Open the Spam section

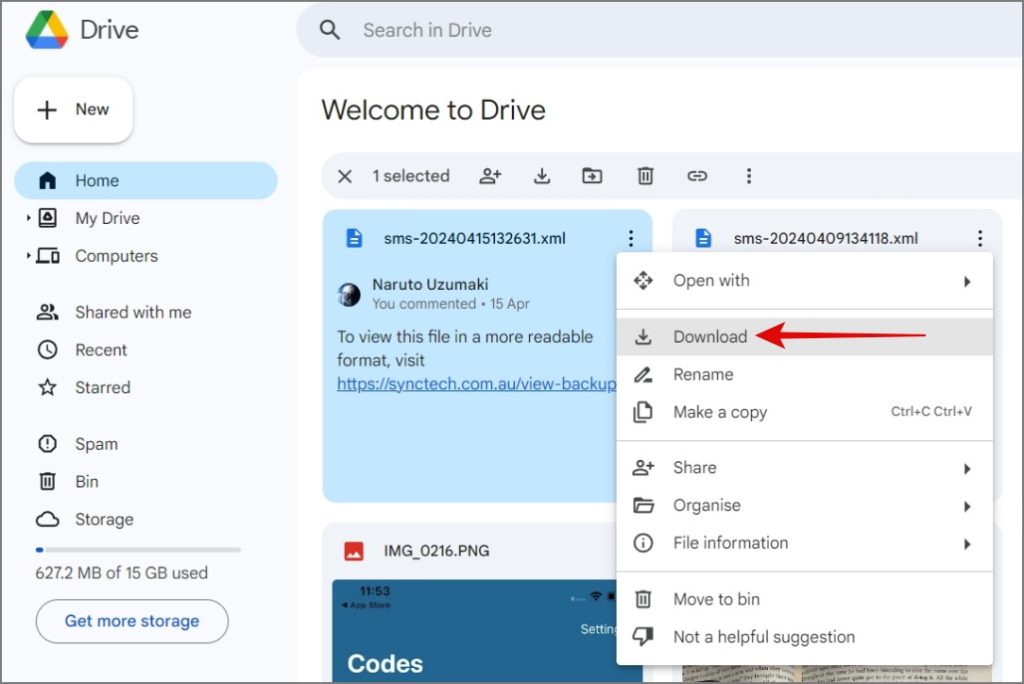[x=96, y=444]
